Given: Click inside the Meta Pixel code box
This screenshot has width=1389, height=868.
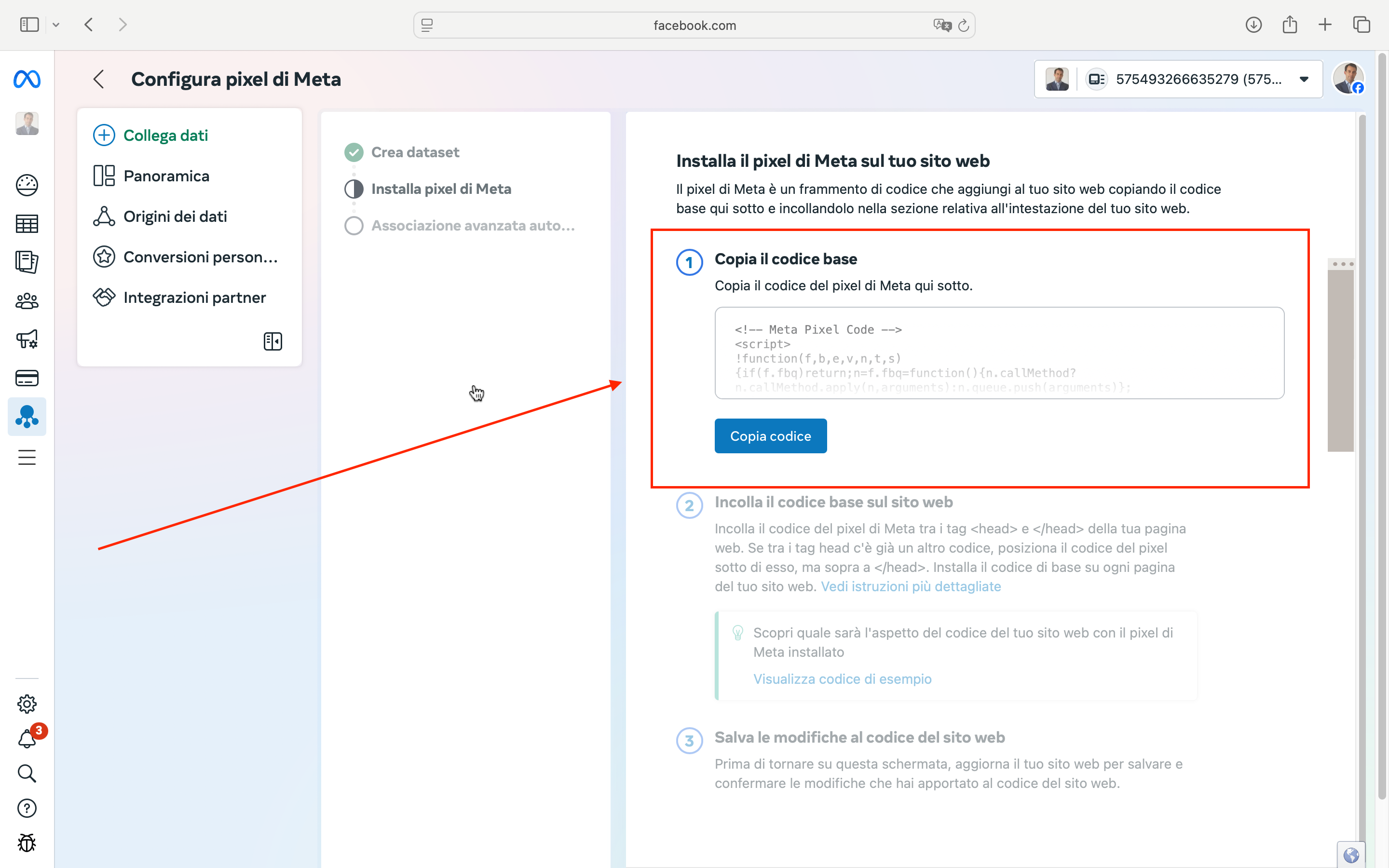Looking at the screenshot, I should pyautogui.click(x=999, y=353).
